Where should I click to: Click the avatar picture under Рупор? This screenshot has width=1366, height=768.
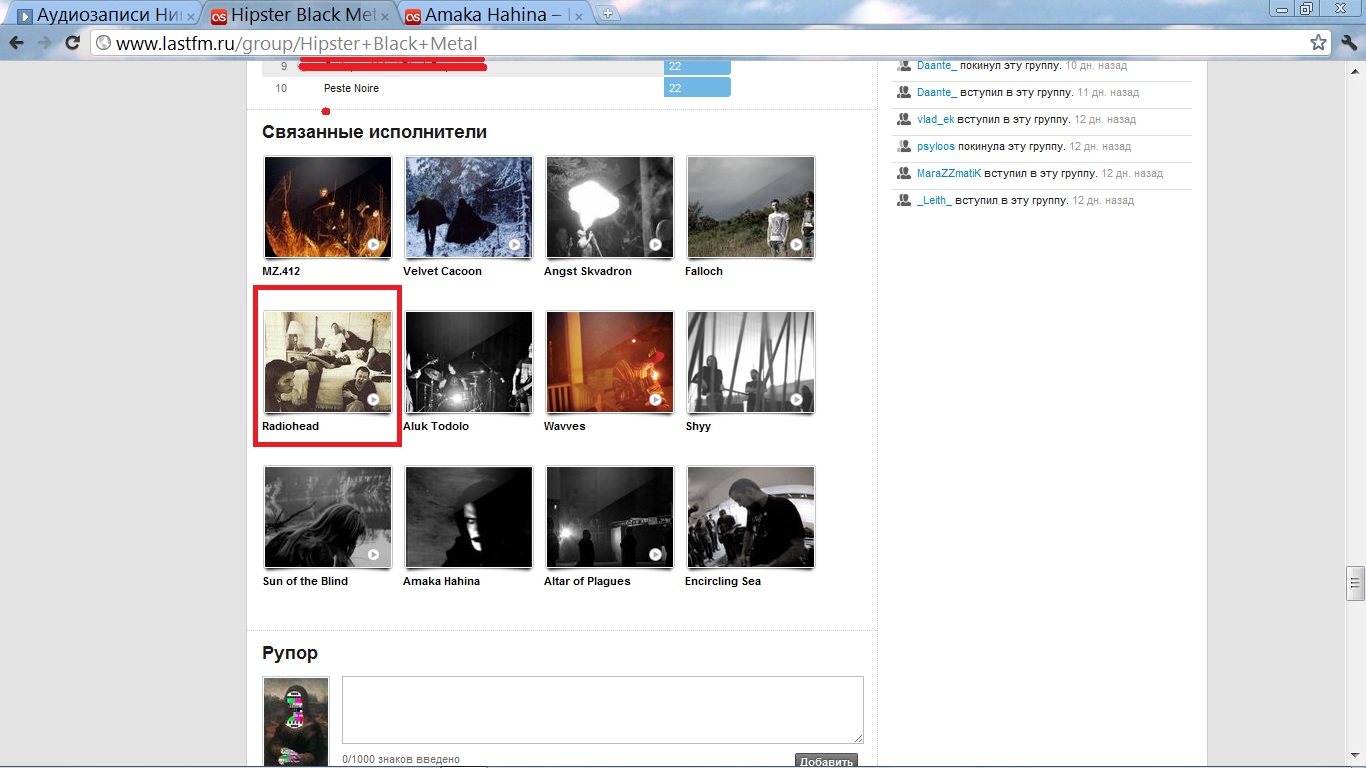[294, 722]
